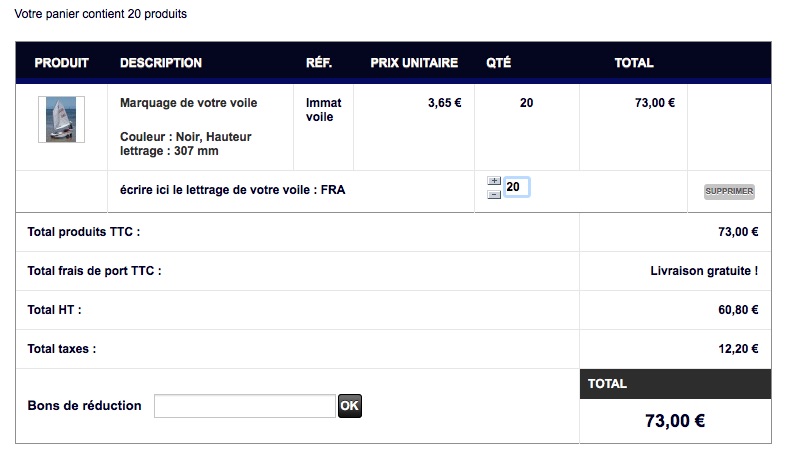Image resolution: width=786 pixels, height=461 pixels.
Task: Click the Total HT amount 60,80 €
Action: [738, 310]
